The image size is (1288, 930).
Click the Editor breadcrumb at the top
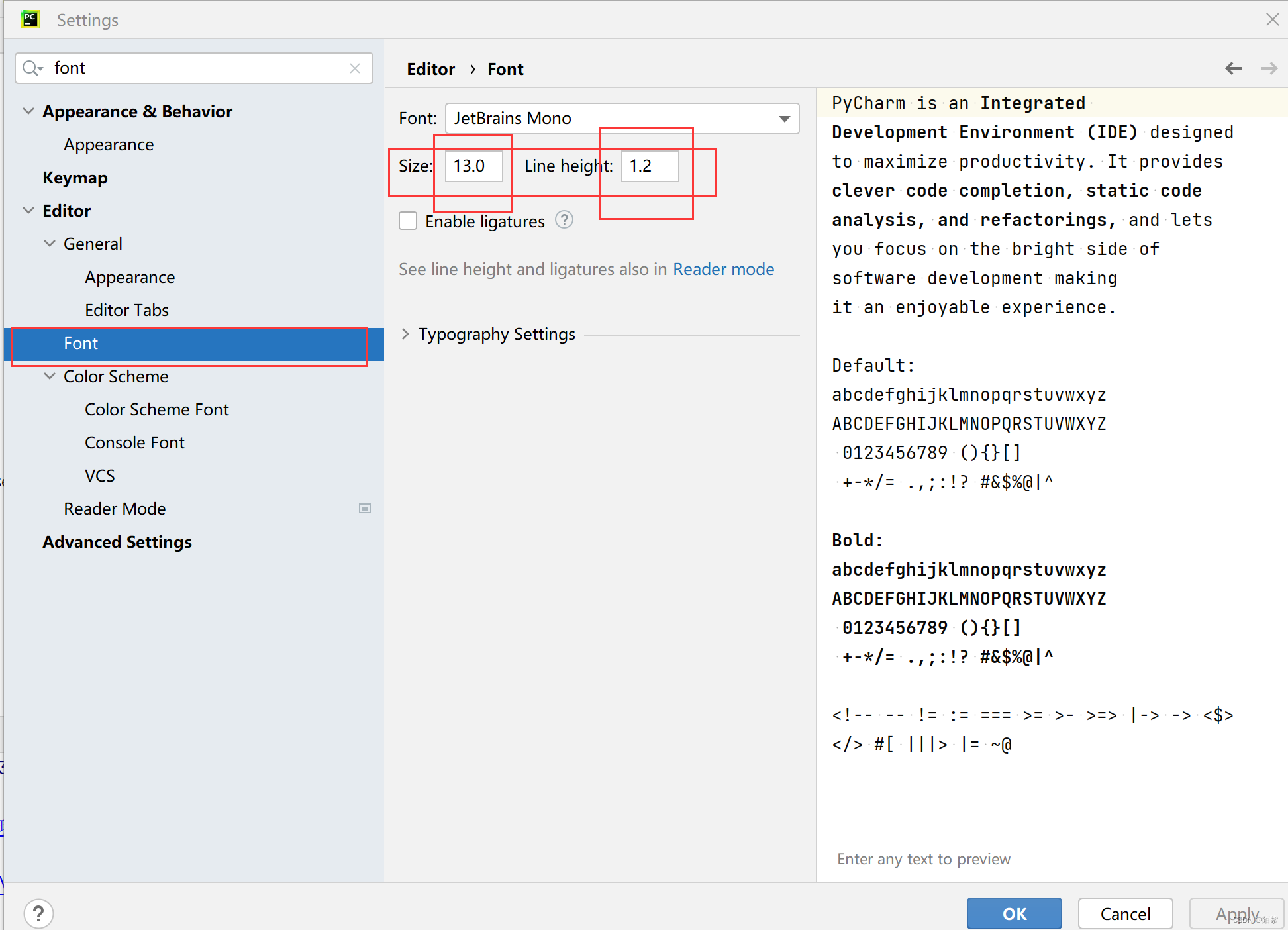point(430,68)
